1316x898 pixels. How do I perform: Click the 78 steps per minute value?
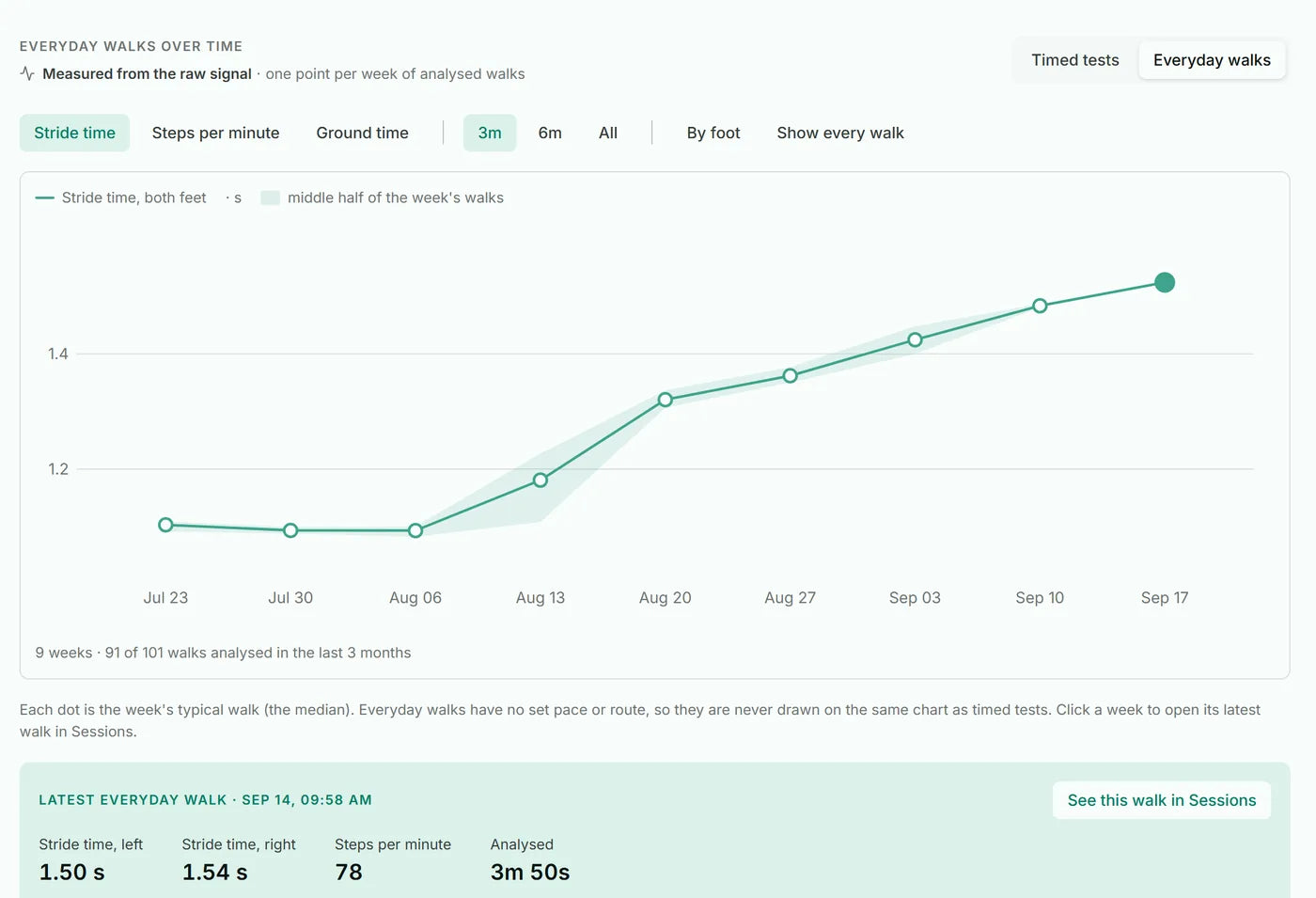coord(349,873)
